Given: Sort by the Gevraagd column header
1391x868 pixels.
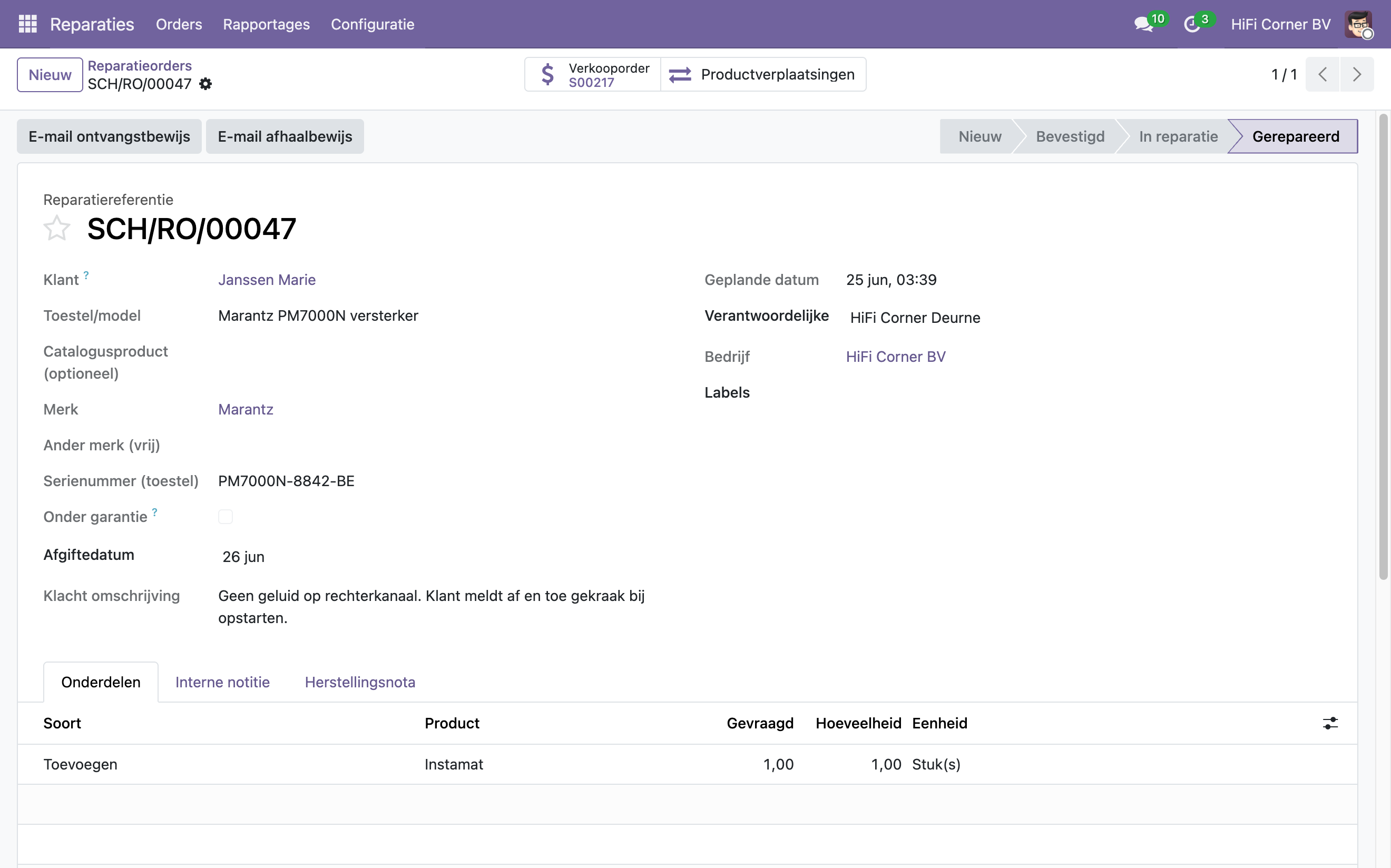Looking at the screenshot, I should point(760,723).
